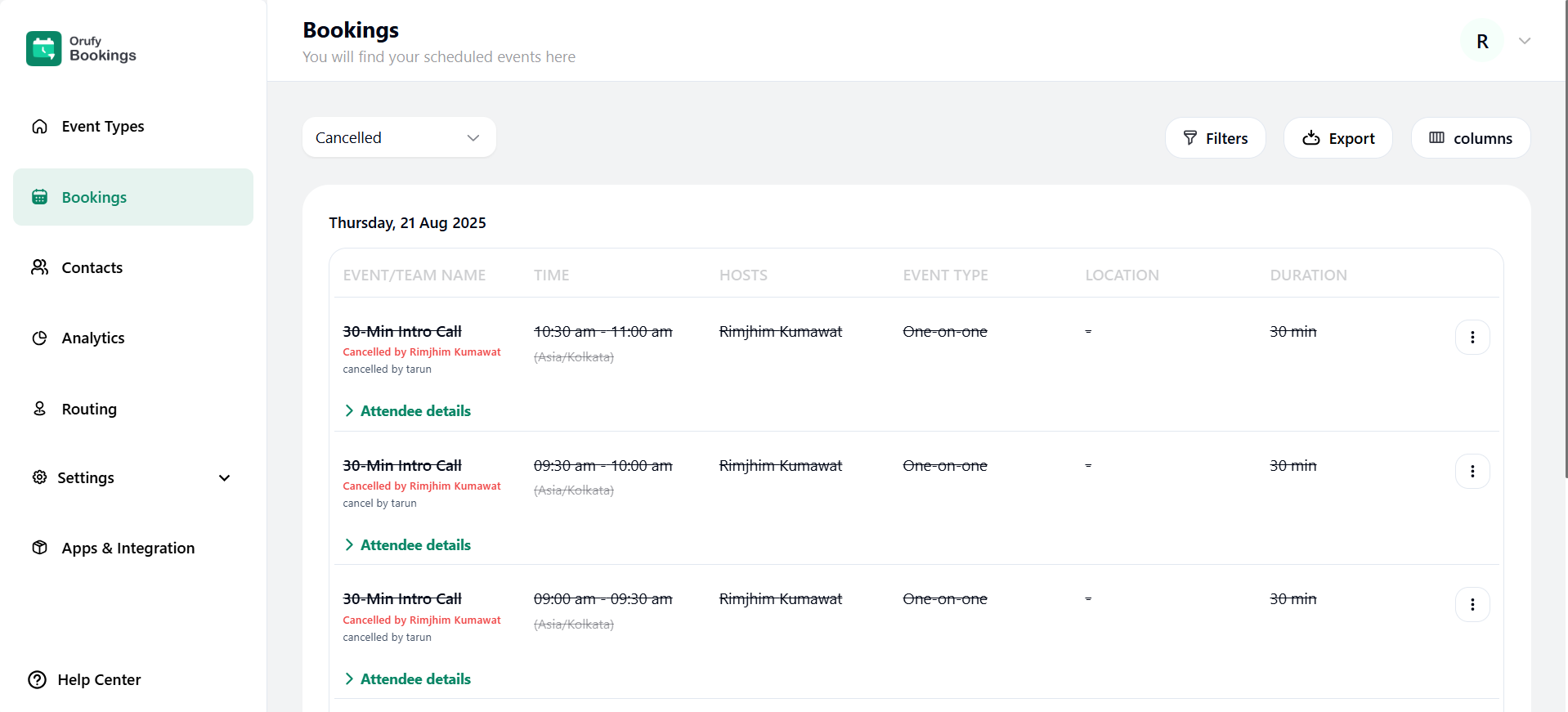
Task: Open three-dot menu for 09:00 am booking
Action: coord(1472,605)
